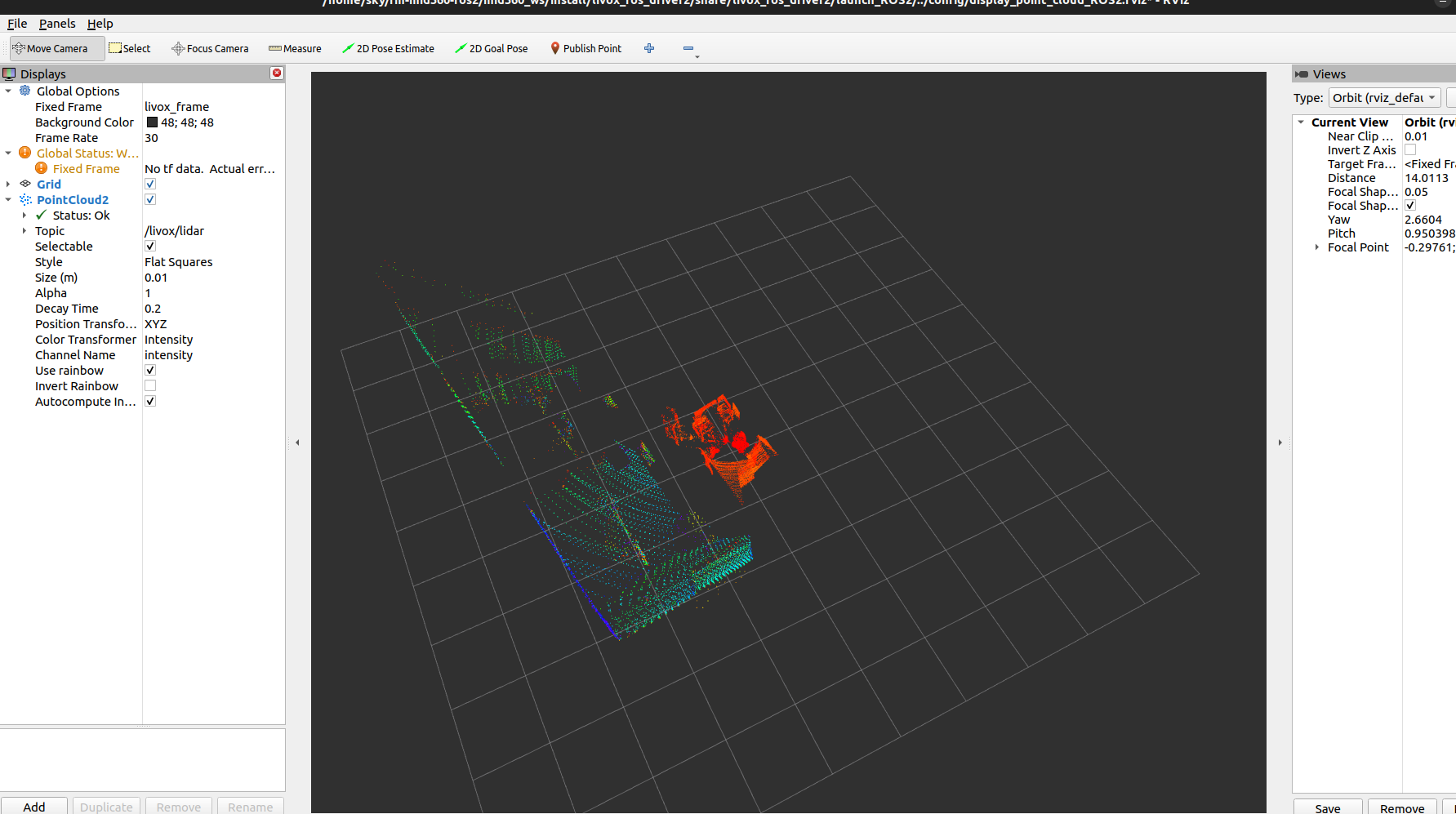
Task: Expand the Status: Ok node
Action: pos(24,215)
